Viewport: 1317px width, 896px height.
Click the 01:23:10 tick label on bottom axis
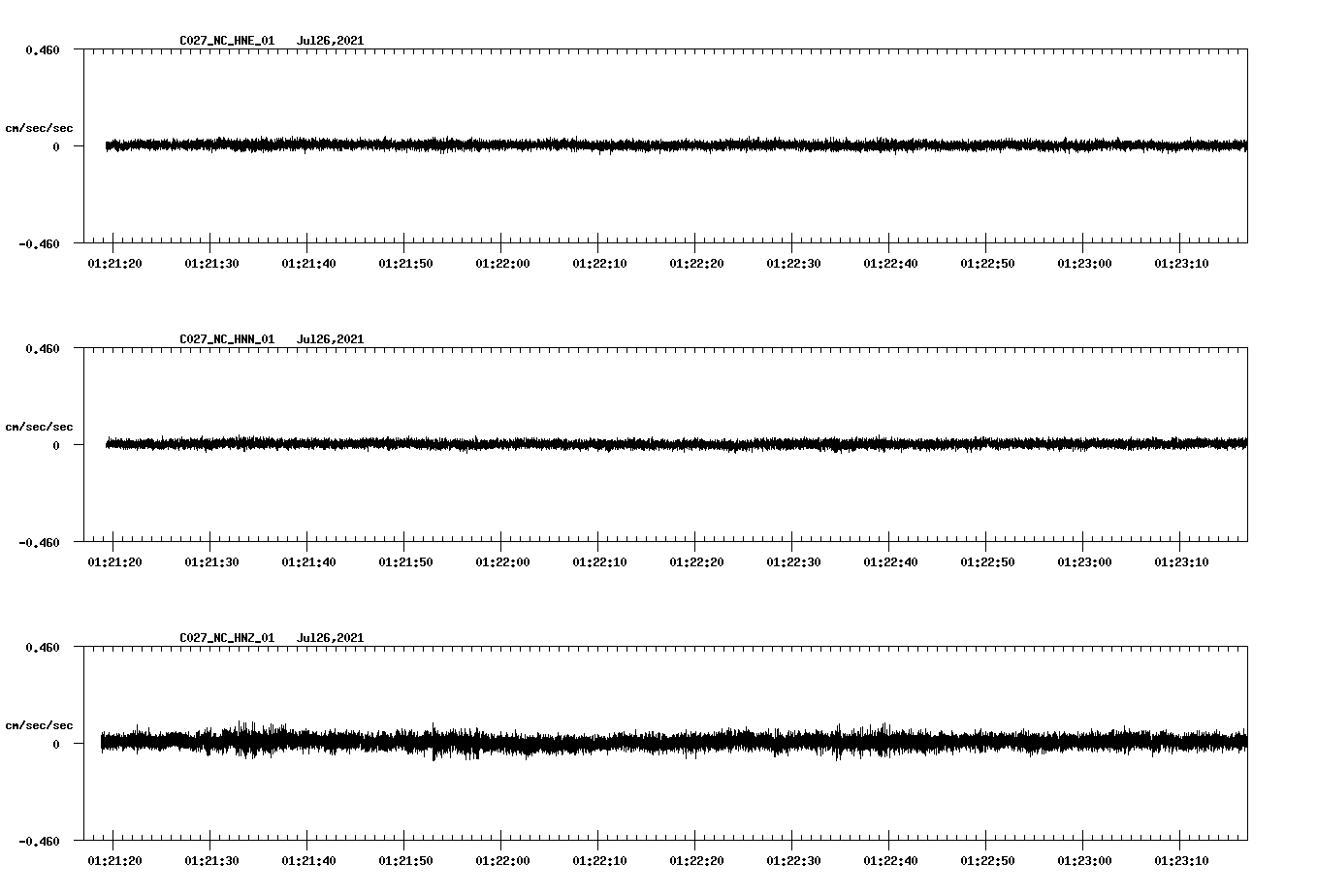tap(1183, 858)
